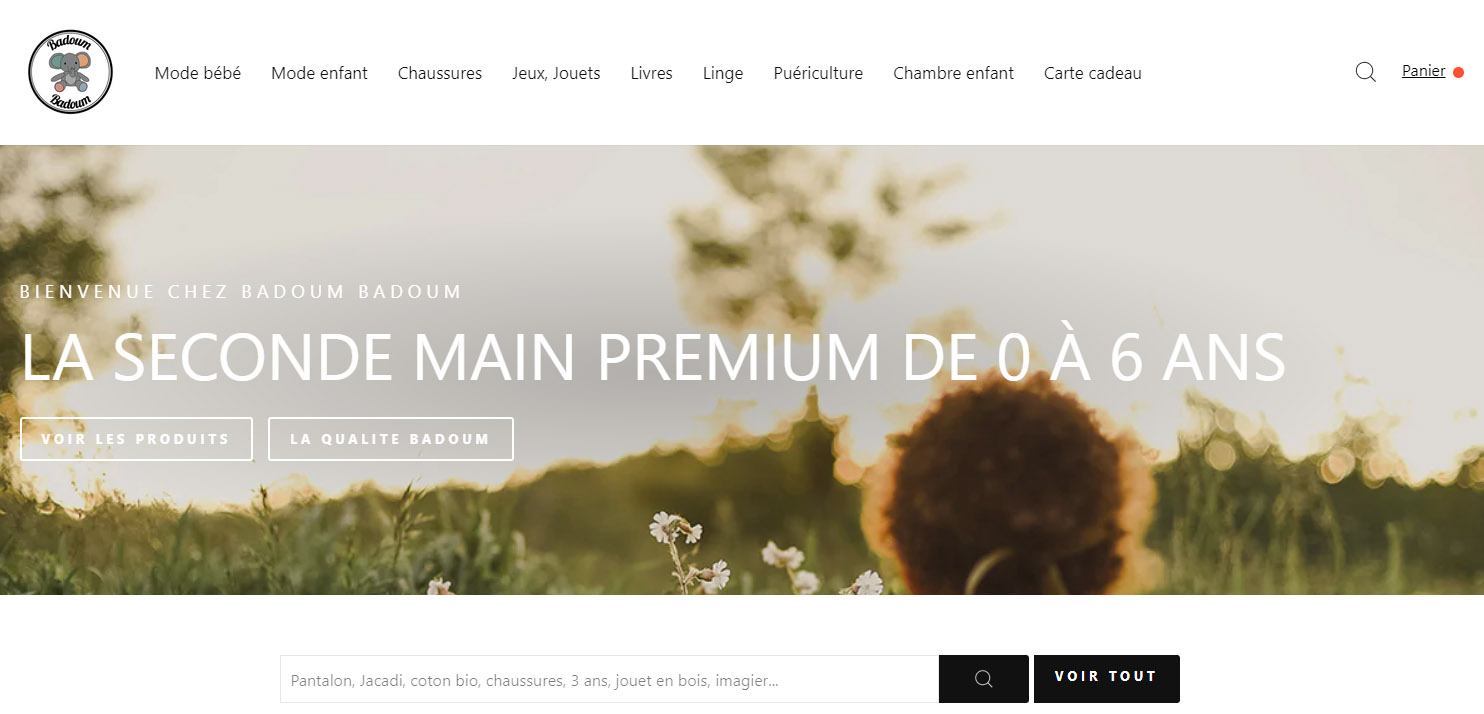Go to the Chaussures category

tap(440, 73)
